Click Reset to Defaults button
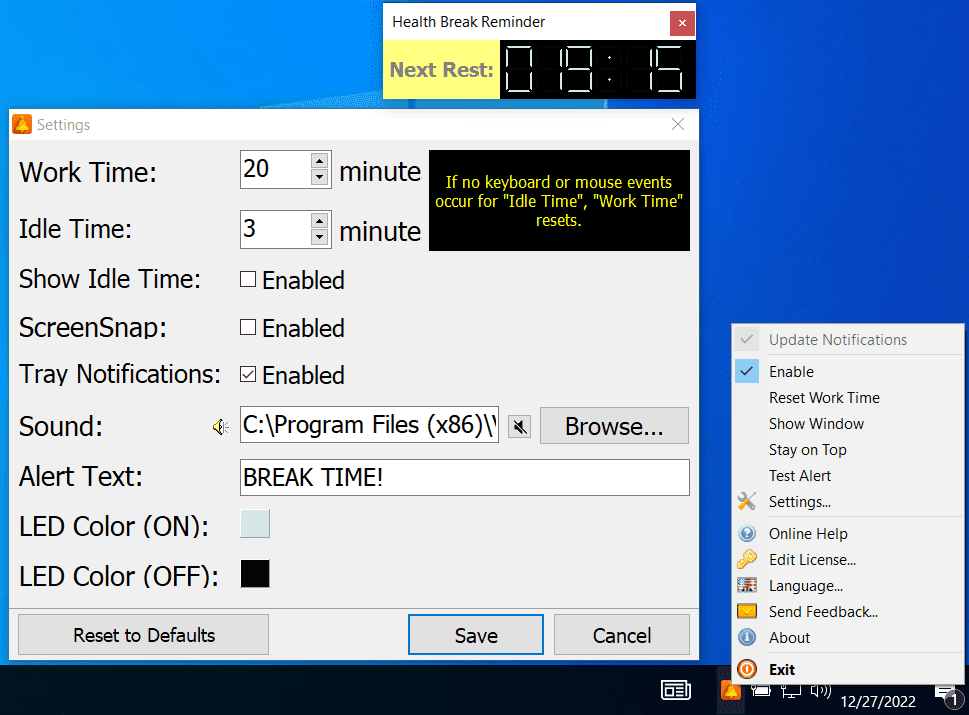The image size is (969, 715). [143, 635]
